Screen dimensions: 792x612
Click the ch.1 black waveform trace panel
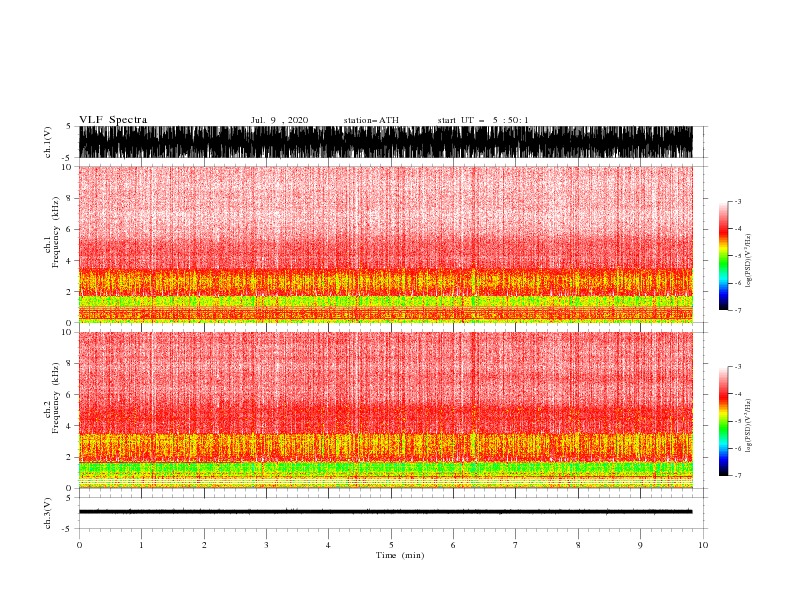point(386,142)
